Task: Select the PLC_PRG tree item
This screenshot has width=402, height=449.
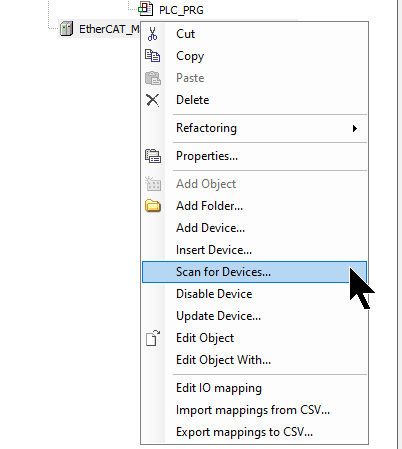Action: 181,10
